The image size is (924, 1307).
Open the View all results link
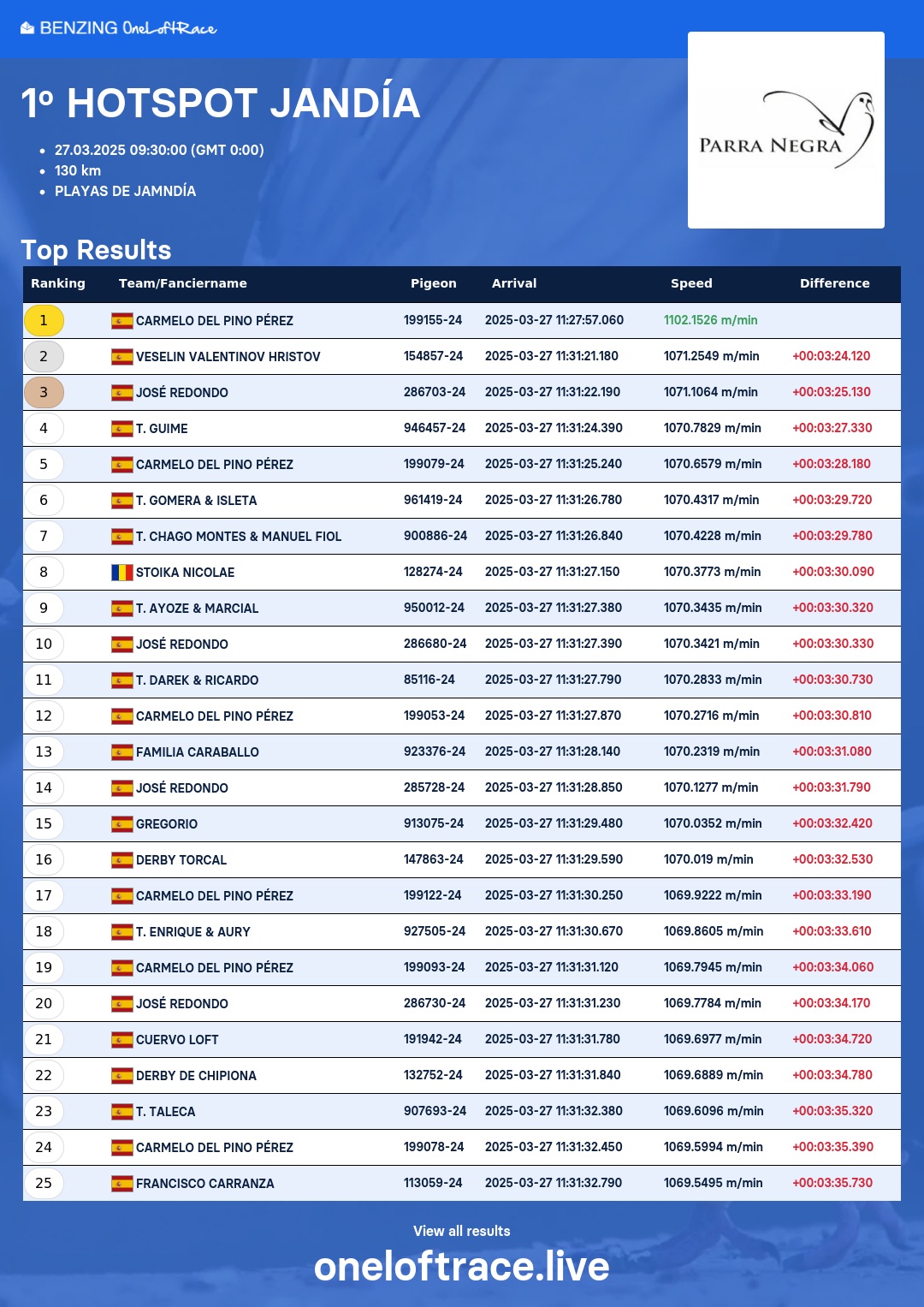[462, 1231]
